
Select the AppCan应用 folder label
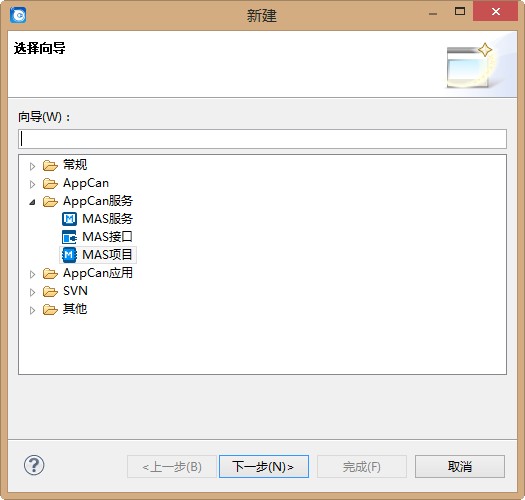[98, 273]
